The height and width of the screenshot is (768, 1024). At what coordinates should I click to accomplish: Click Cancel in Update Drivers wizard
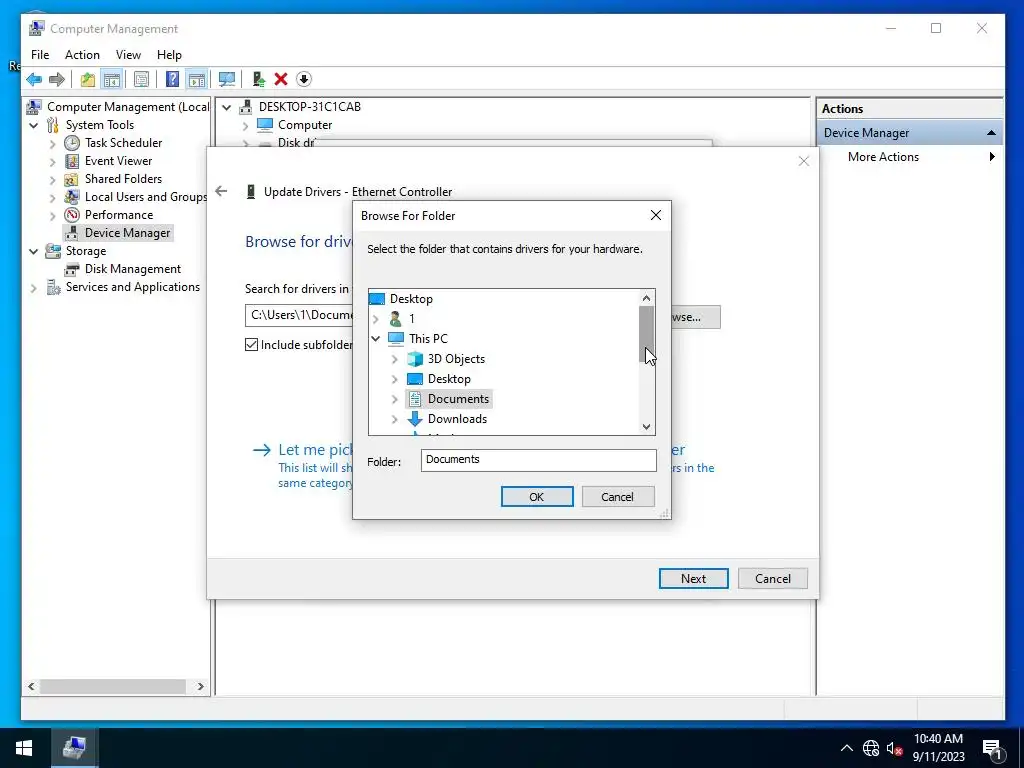coord(773,579)
